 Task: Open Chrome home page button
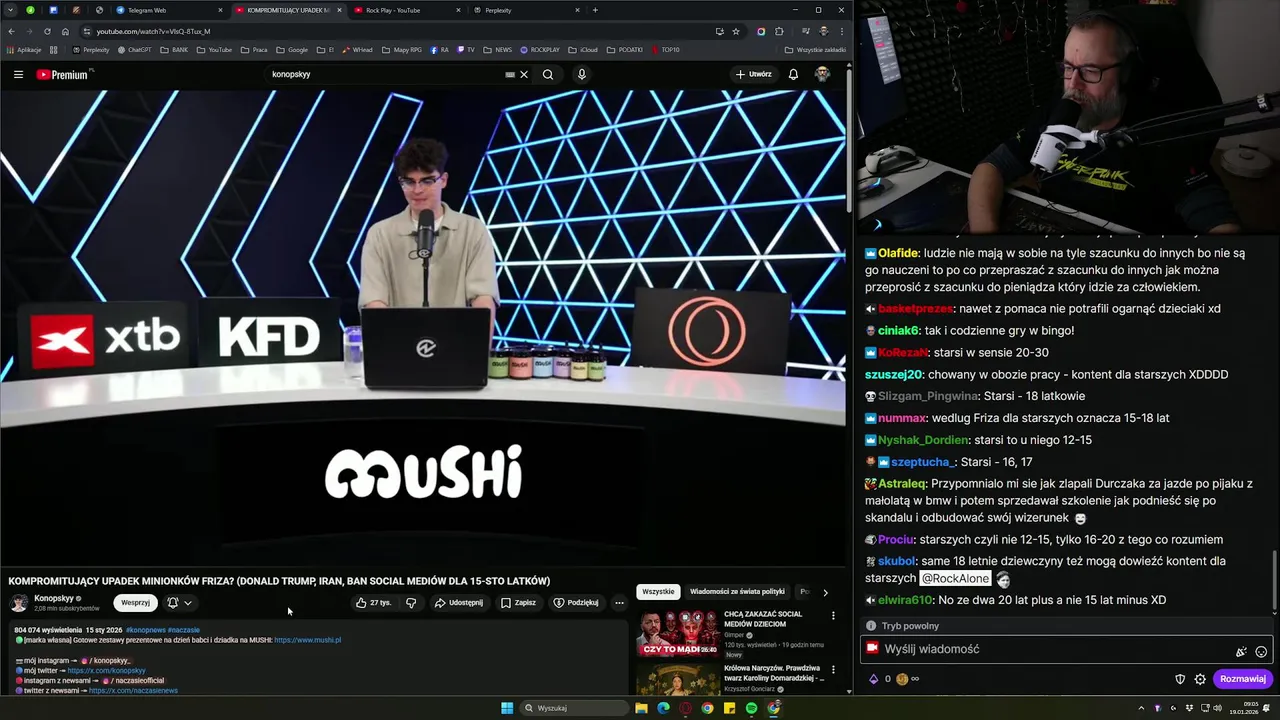[x=65, y=31]
